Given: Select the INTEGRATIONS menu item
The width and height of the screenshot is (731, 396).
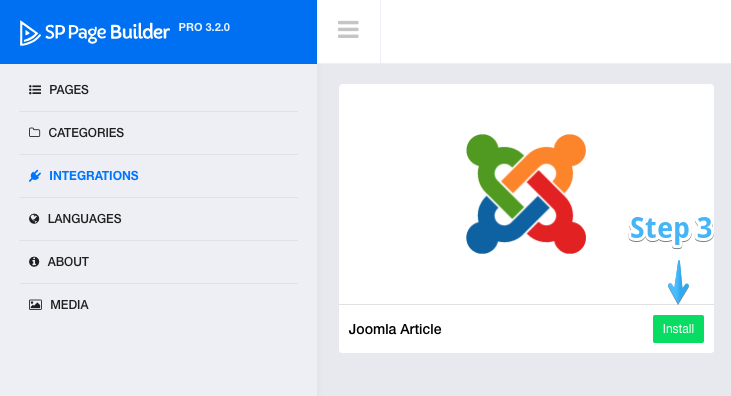Looking at the screenshot, I should (x=159, y=176).
